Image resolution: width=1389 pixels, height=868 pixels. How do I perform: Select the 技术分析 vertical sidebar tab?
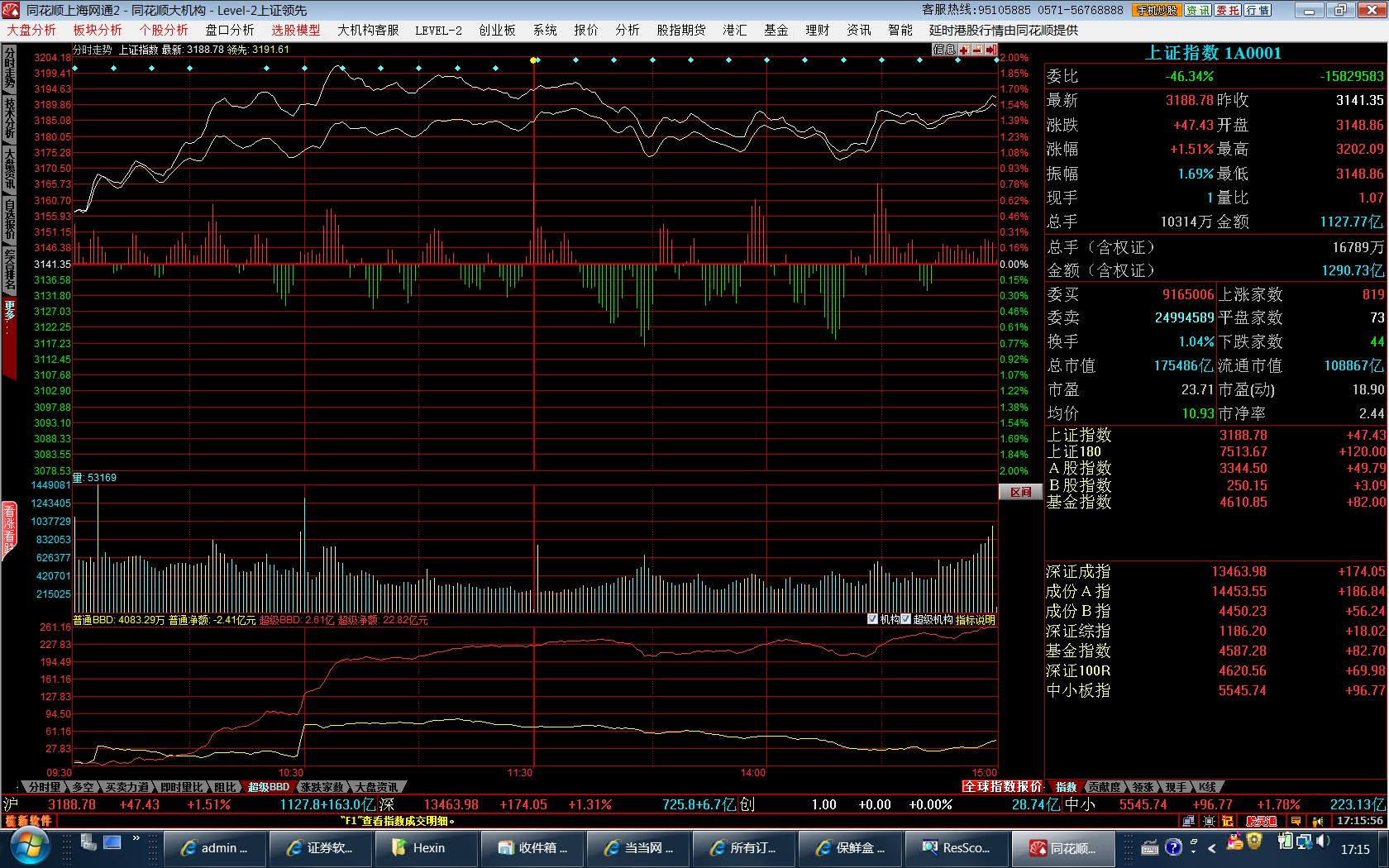click(x=9, y=118)
